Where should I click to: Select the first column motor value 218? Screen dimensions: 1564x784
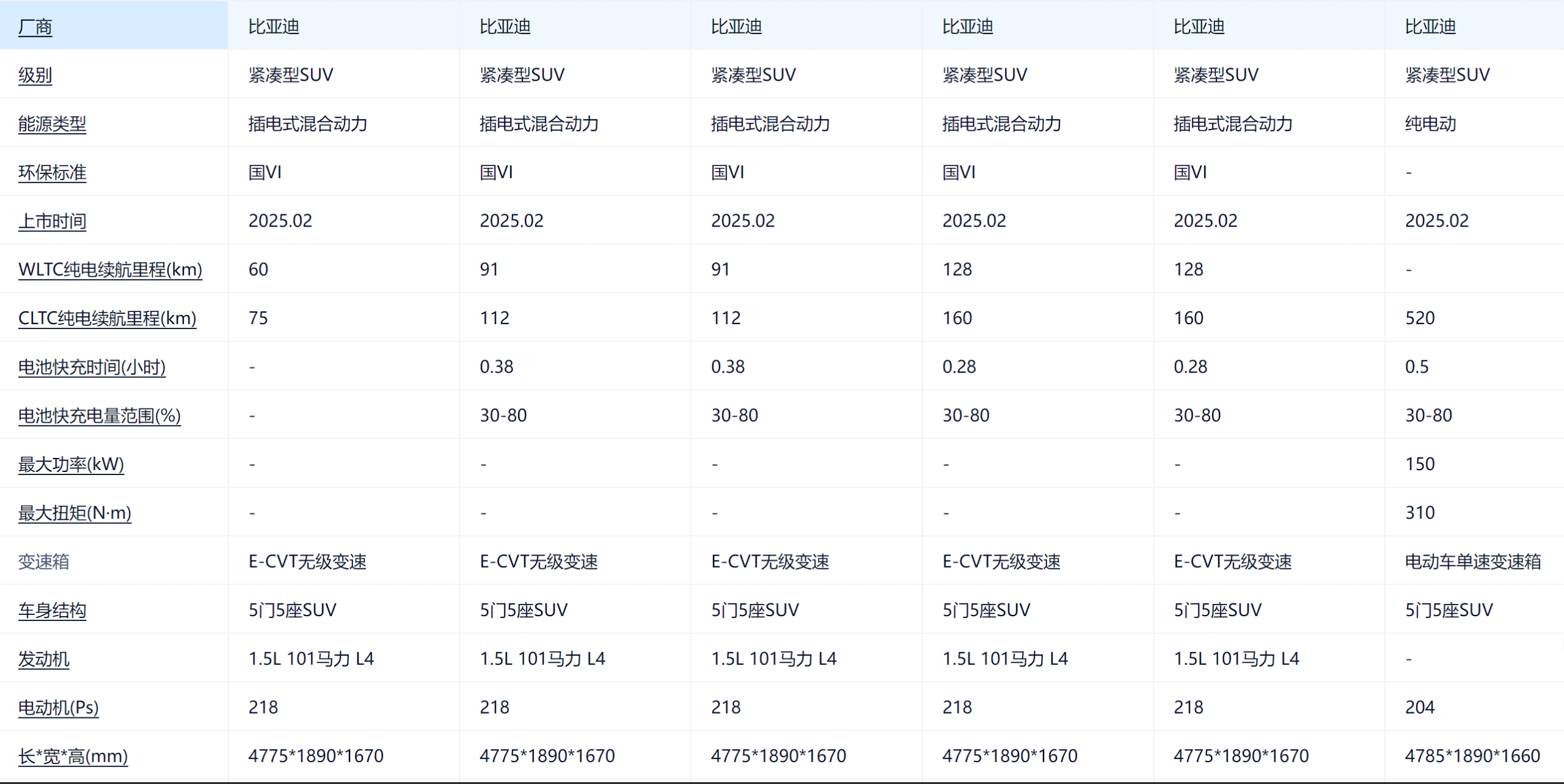[x=263, y=708]
